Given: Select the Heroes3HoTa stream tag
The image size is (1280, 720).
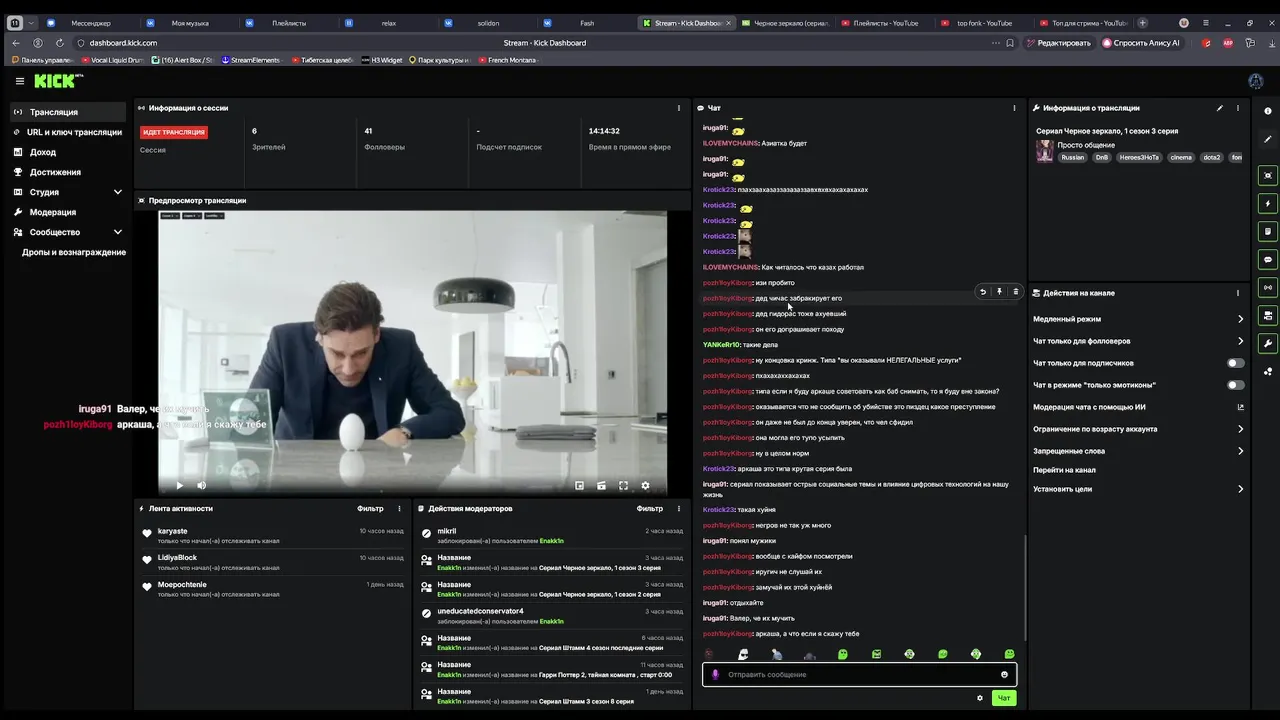Looking at the screenshot, I should [x=1138, y=157].
